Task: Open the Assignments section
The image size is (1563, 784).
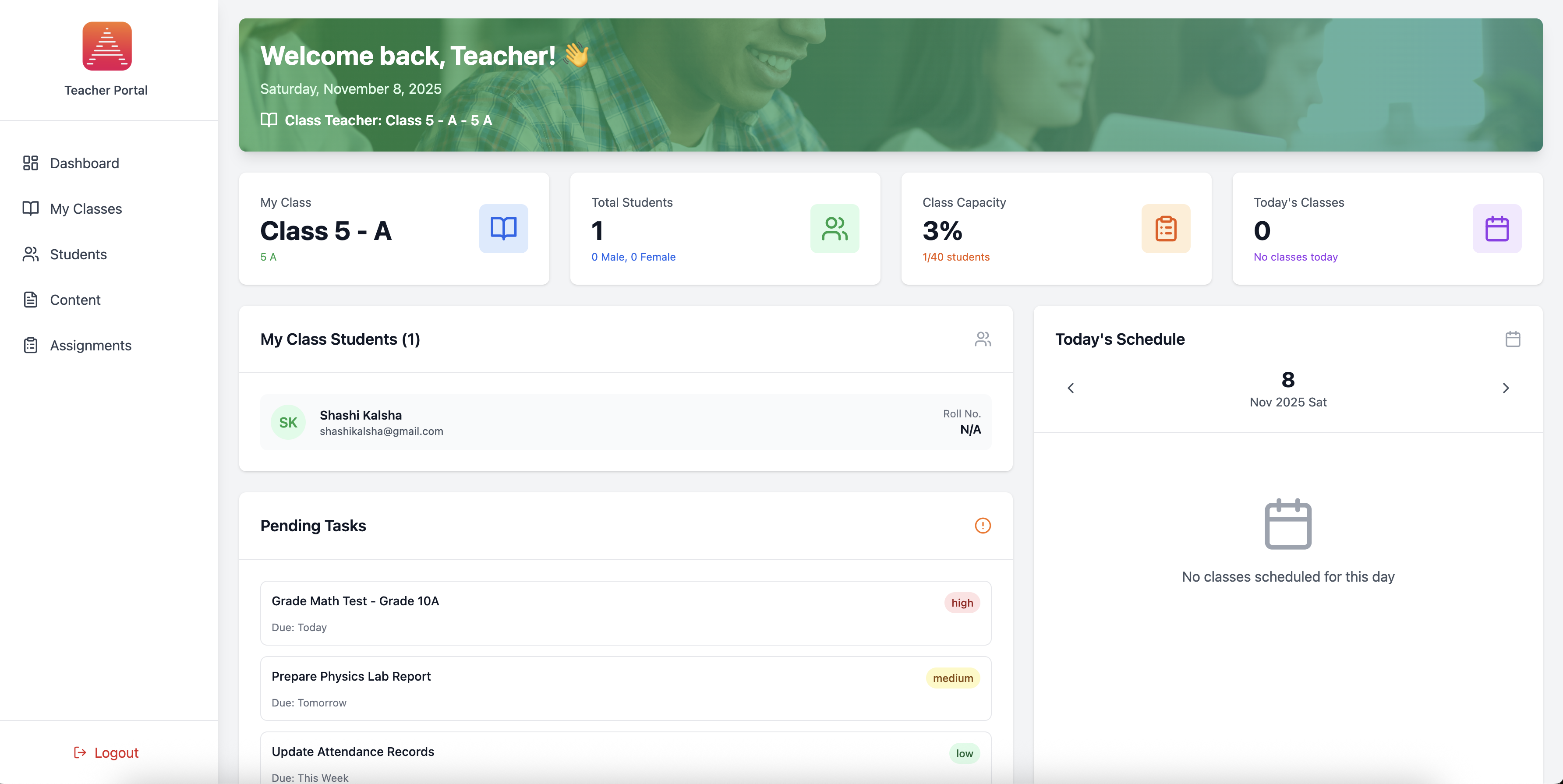Action: (90, 345)
